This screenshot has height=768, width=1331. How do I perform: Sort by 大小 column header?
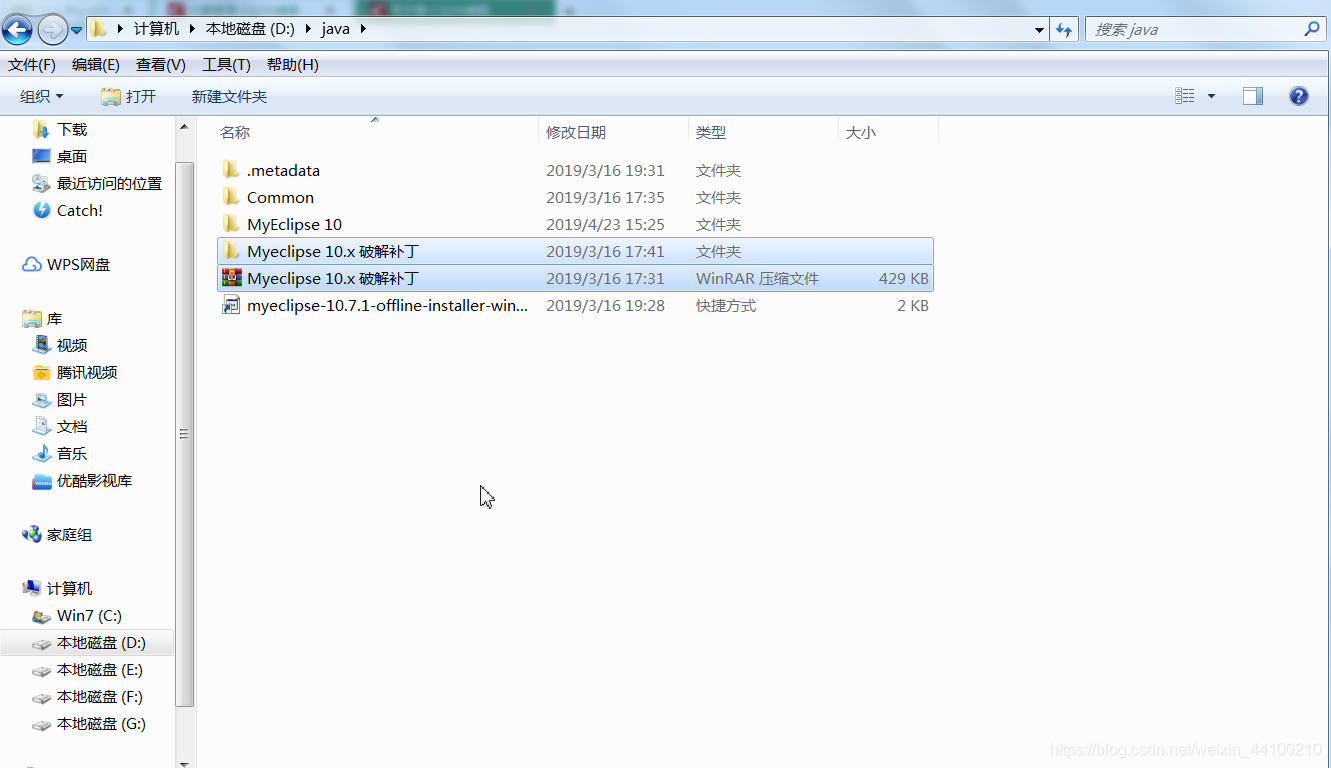pos(861,132)
